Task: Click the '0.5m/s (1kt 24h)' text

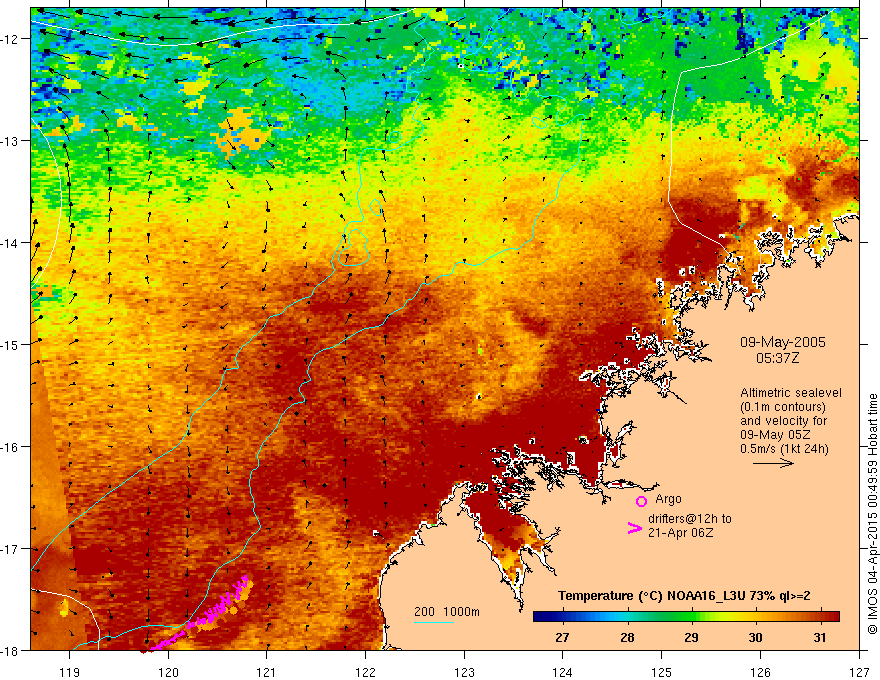Action: click(x=784, y=448)
